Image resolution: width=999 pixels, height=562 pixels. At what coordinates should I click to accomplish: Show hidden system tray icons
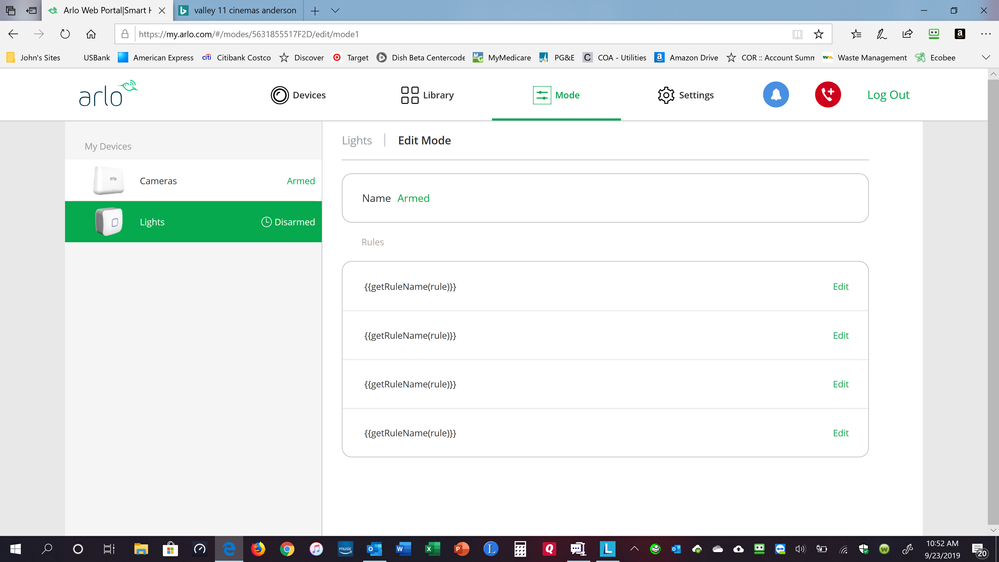(635, 549)
